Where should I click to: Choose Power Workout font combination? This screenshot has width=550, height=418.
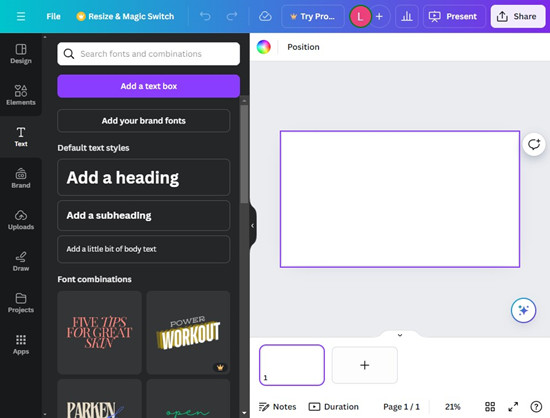tap(188, 332)
